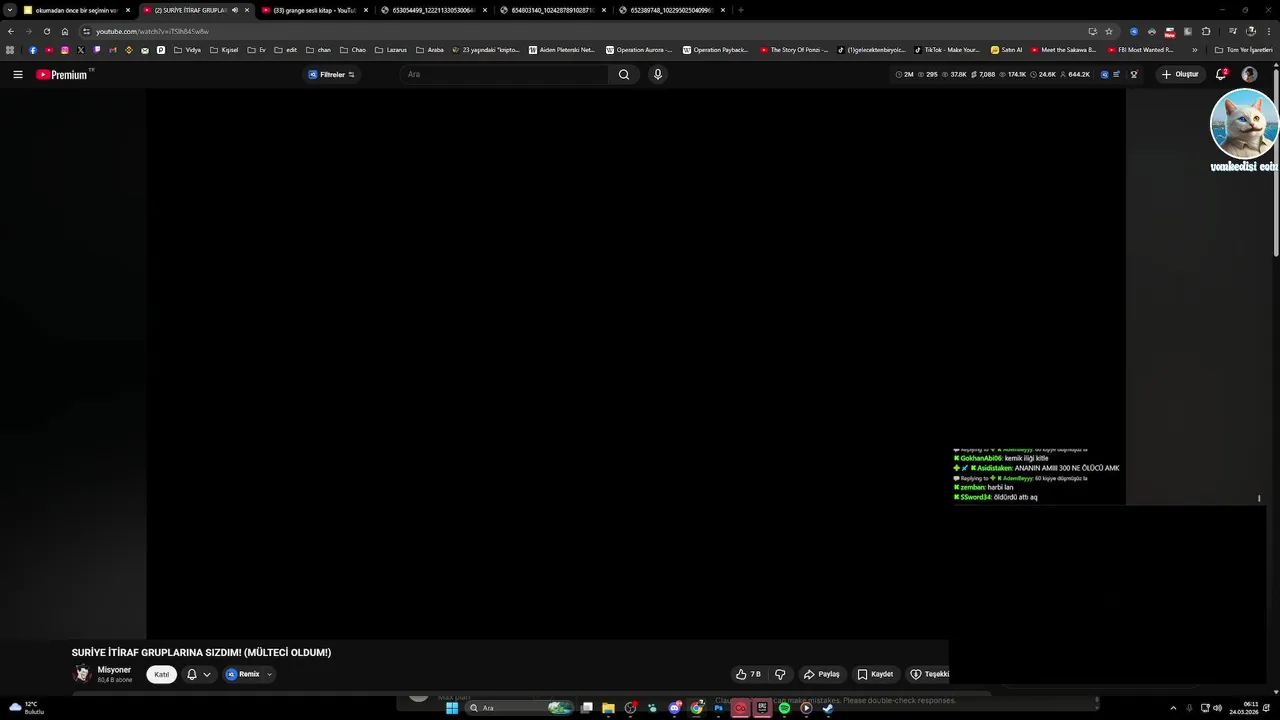Open Instagram bookmark icon
Screen dimensions: 1280x720
coord(65,50)
